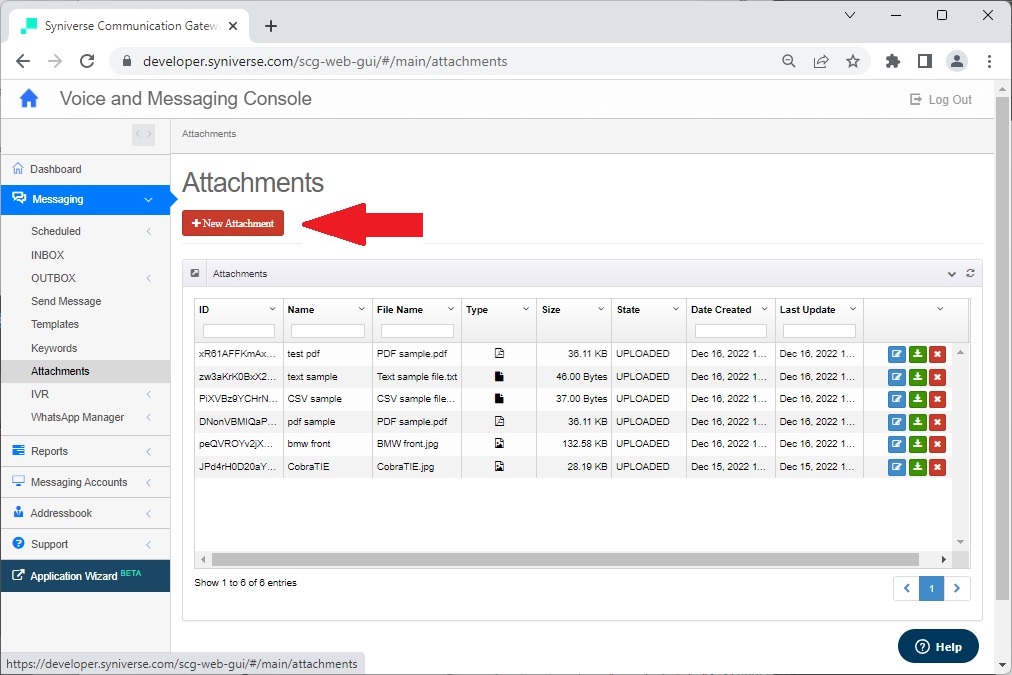Focus the Date Created filter input
The height and width of the screenshot is (675, 1012).
tap(731, 331)
